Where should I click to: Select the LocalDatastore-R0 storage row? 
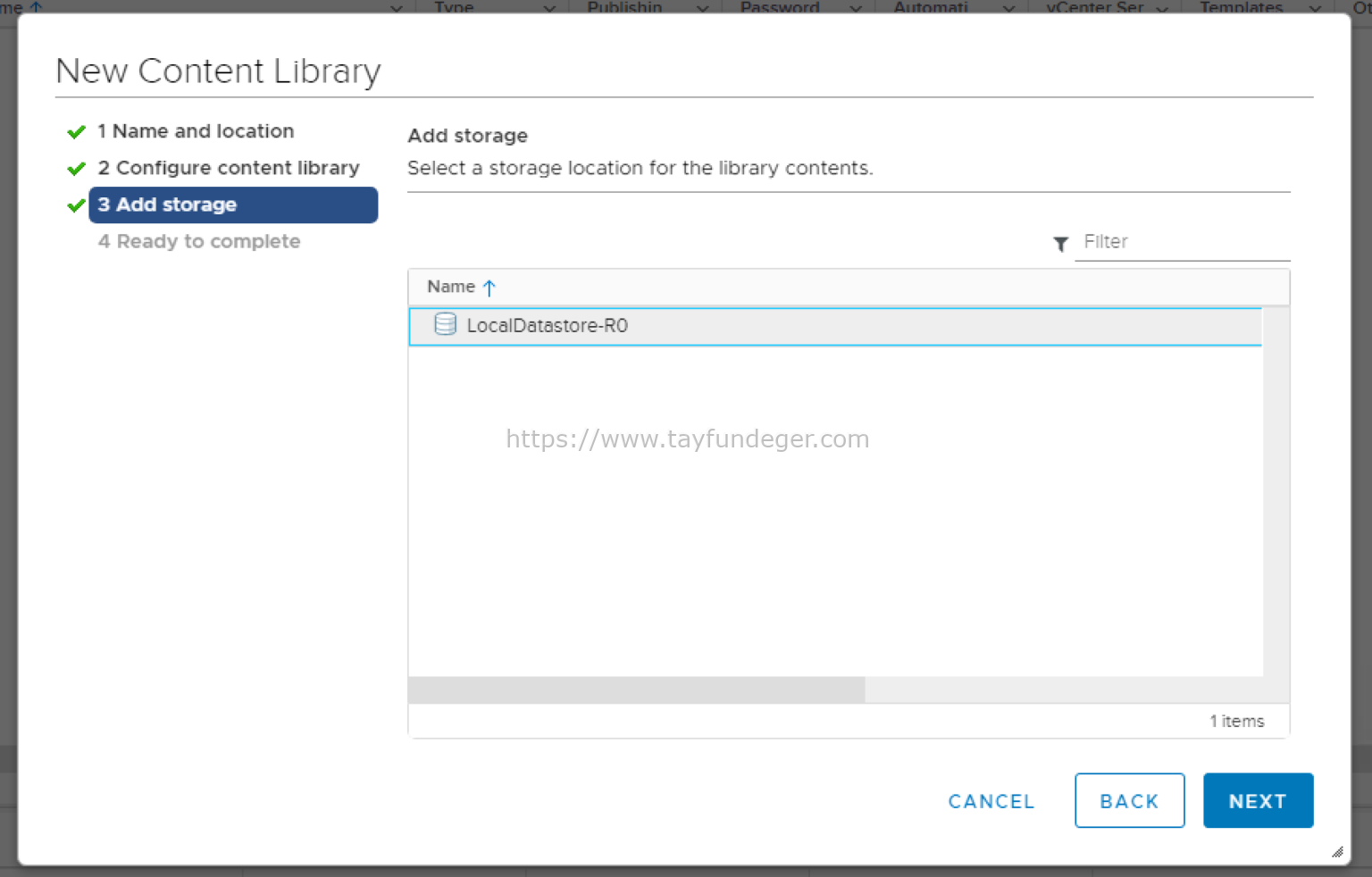click(834, 326)
